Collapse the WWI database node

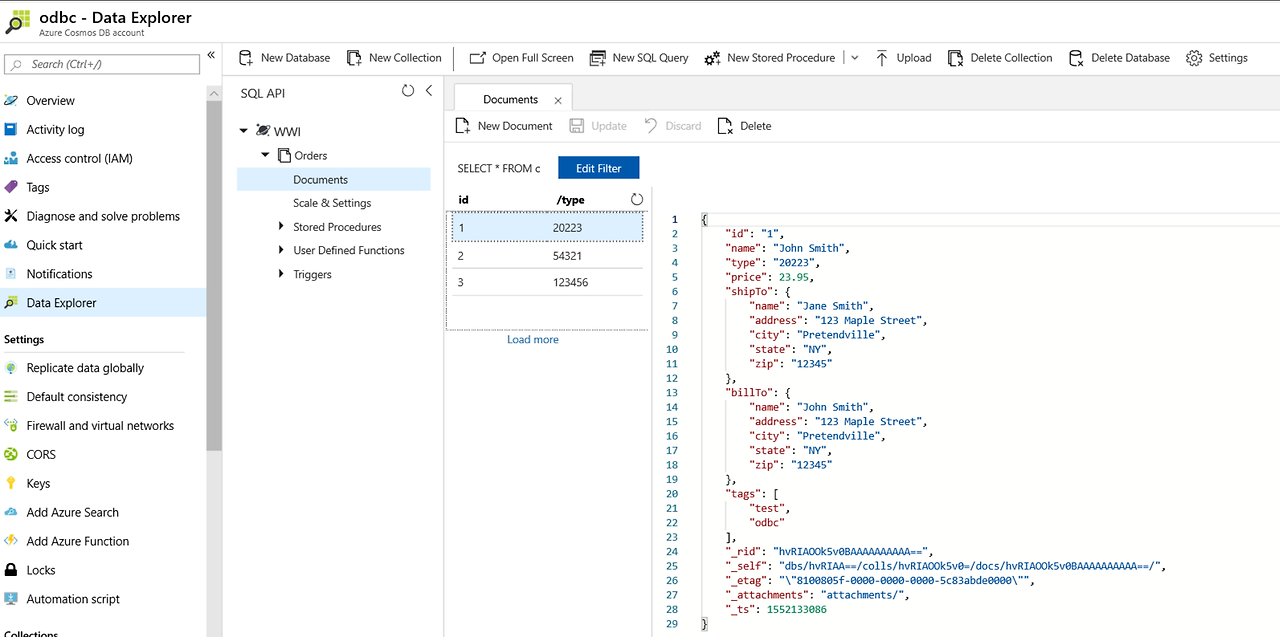coord(244,131)
